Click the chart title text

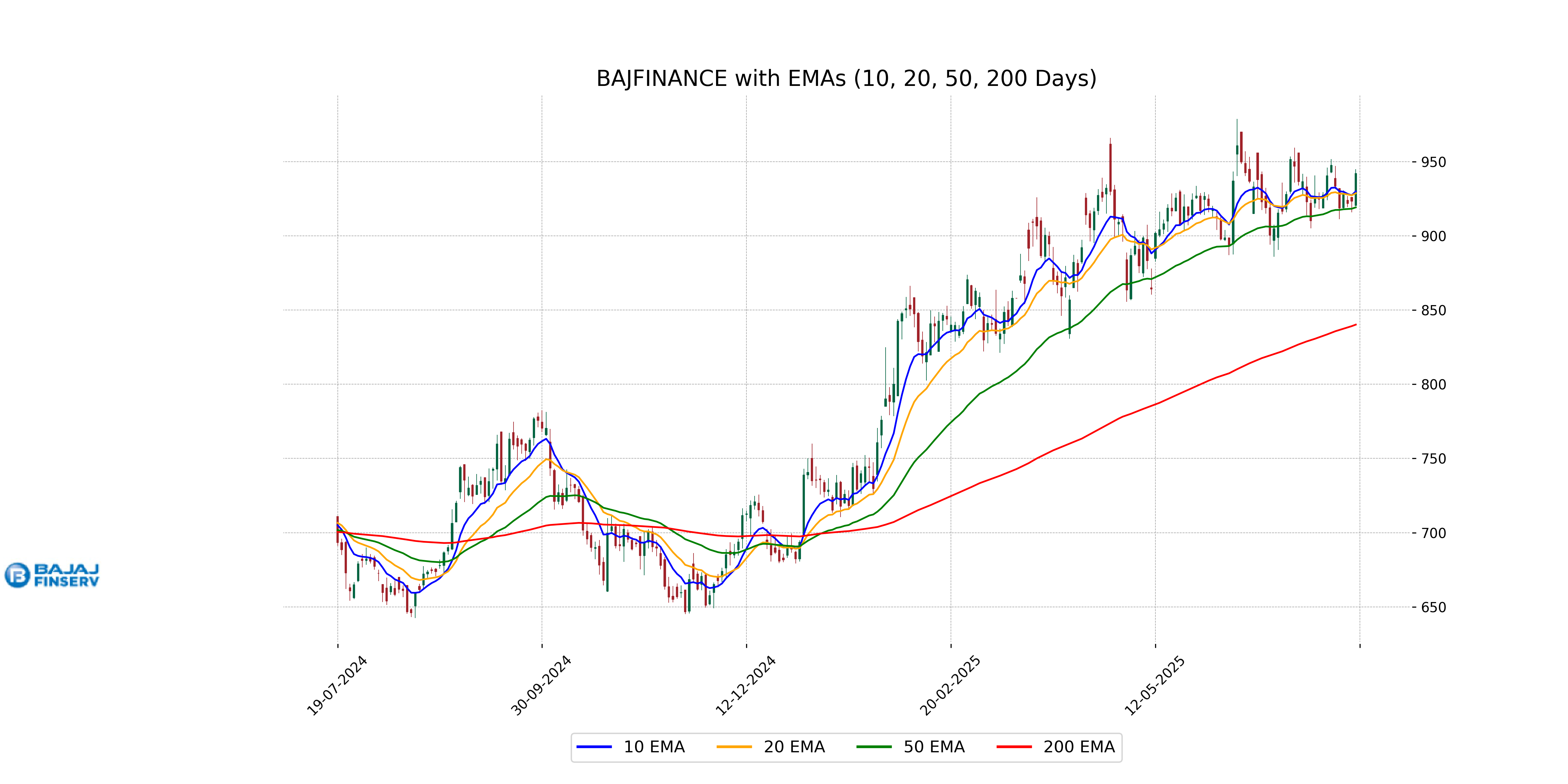pos(846,78)
